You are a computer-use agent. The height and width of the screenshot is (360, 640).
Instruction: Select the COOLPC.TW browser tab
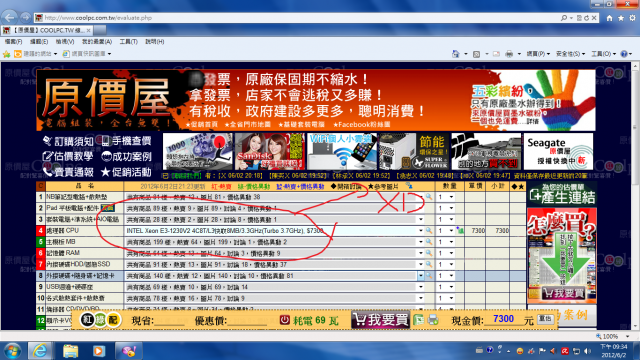47,30
